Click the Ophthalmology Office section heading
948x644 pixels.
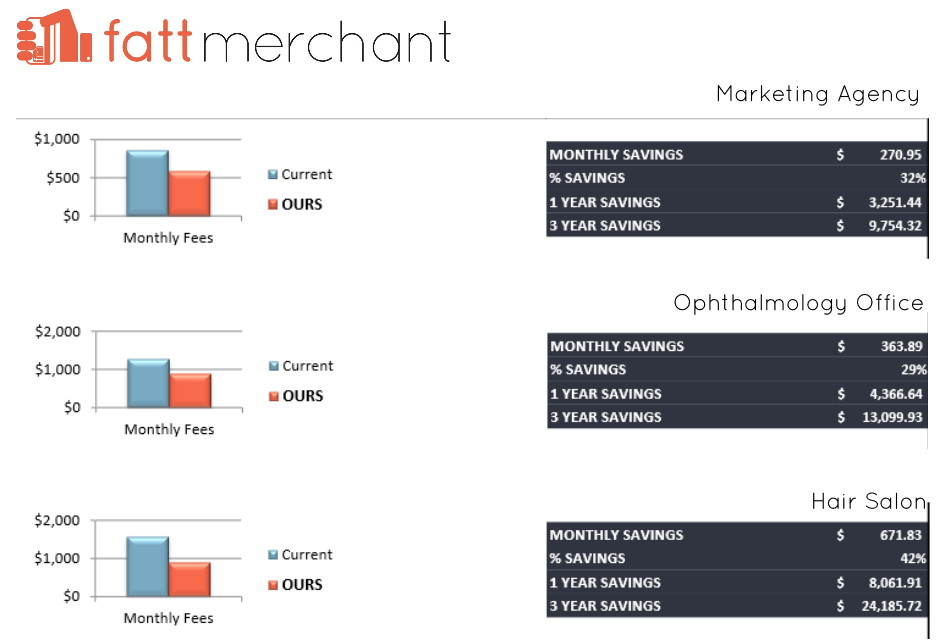(x=798, y=303)
